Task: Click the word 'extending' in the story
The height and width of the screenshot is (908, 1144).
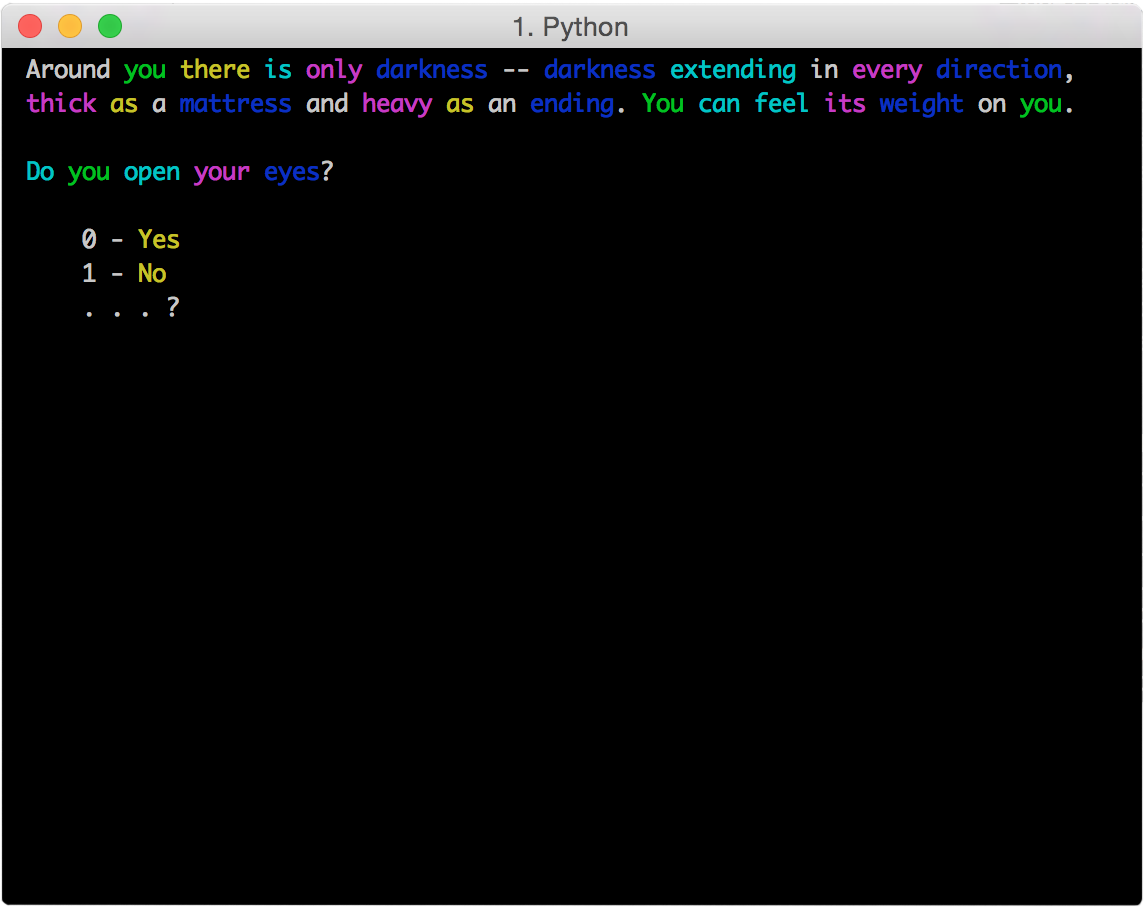Action: tap(733, 70)
